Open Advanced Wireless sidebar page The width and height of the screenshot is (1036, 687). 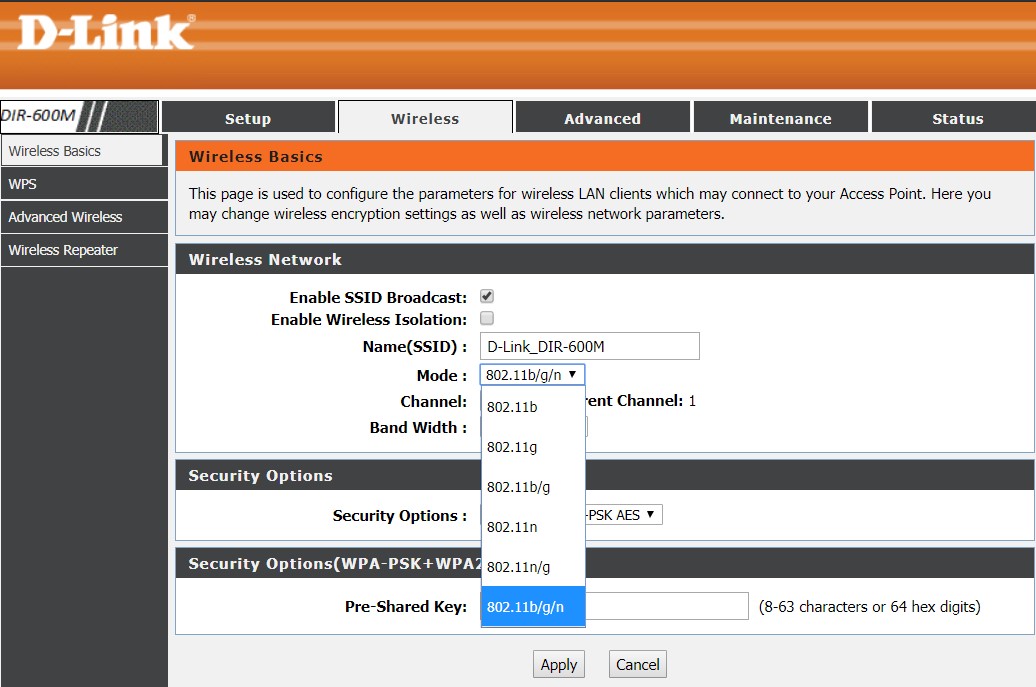click(84, 217)
